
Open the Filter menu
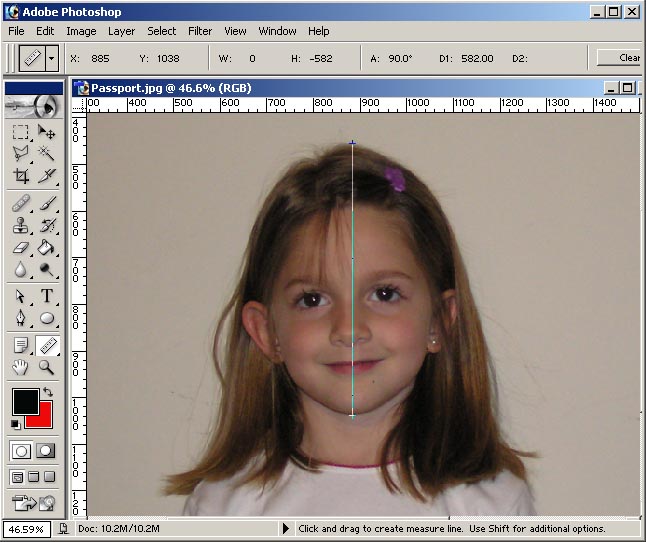pyautogui.click(x=200, y=31)
